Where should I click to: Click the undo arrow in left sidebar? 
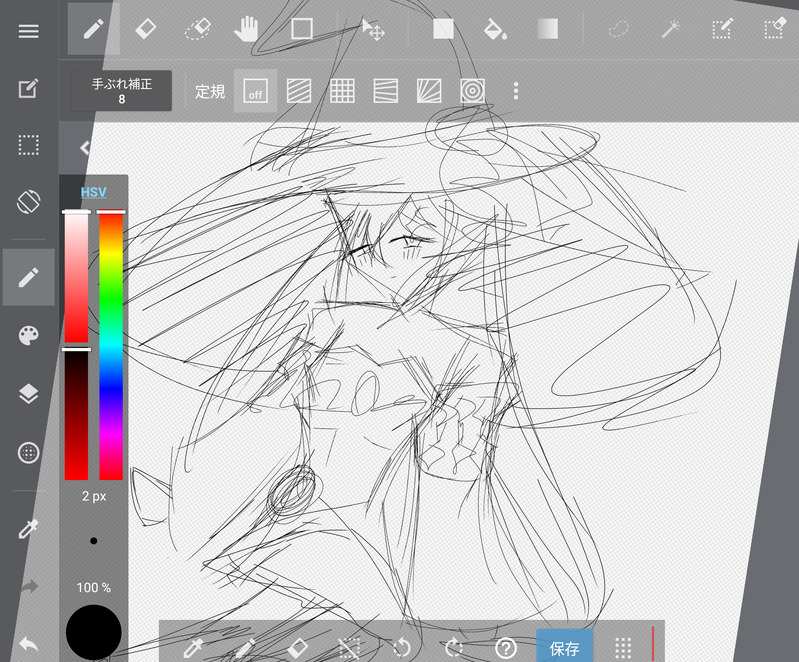coord(29,644)
